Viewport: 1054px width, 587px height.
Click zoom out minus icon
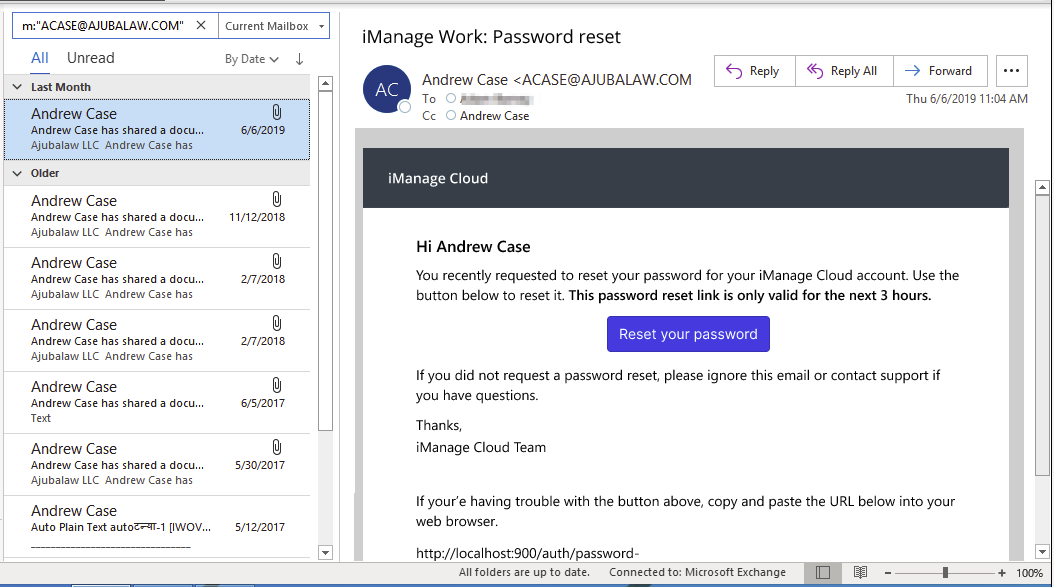point(888,573)
